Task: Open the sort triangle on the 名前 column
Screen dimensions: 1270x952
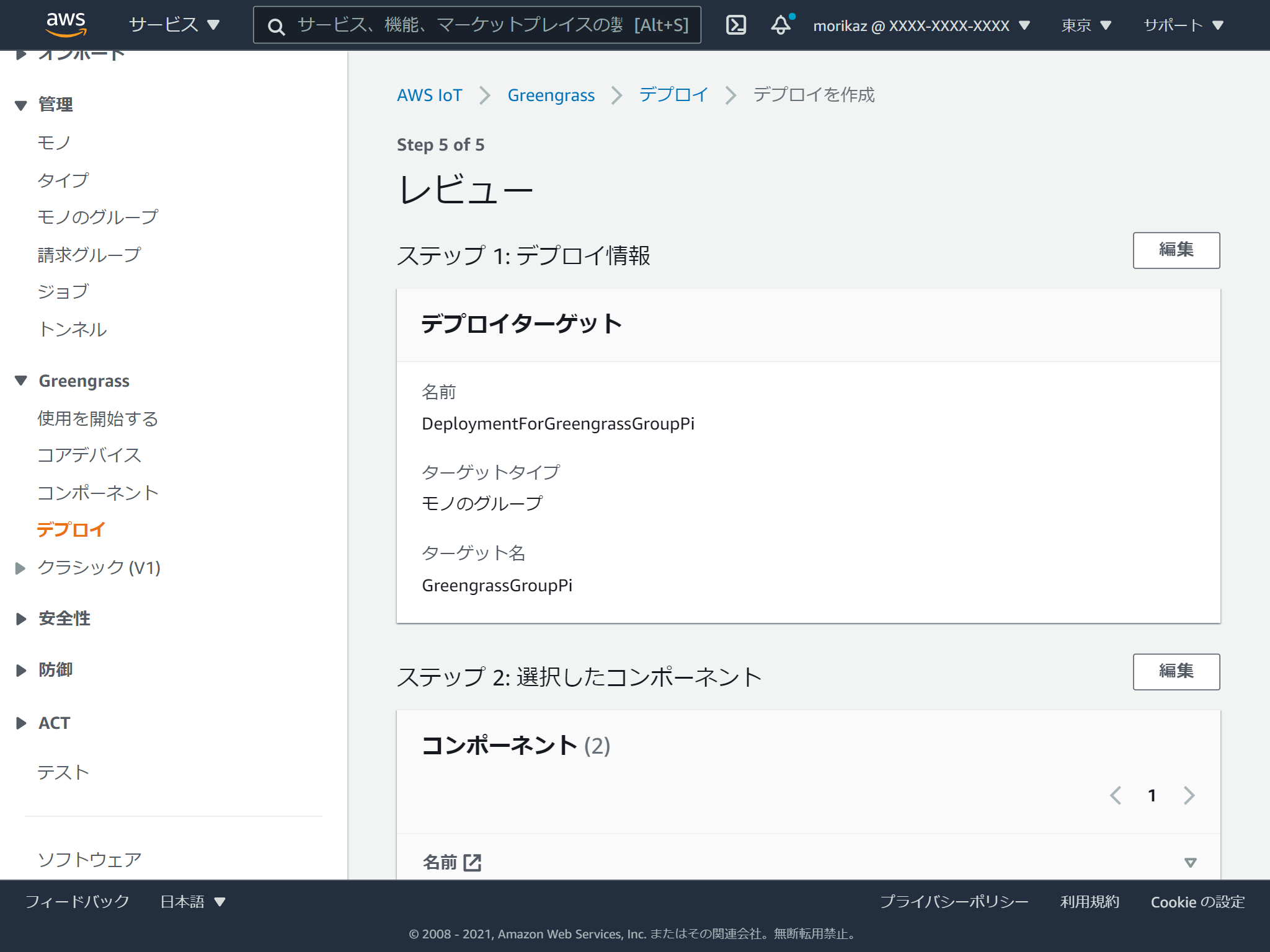Action: tap(1189, 862)
